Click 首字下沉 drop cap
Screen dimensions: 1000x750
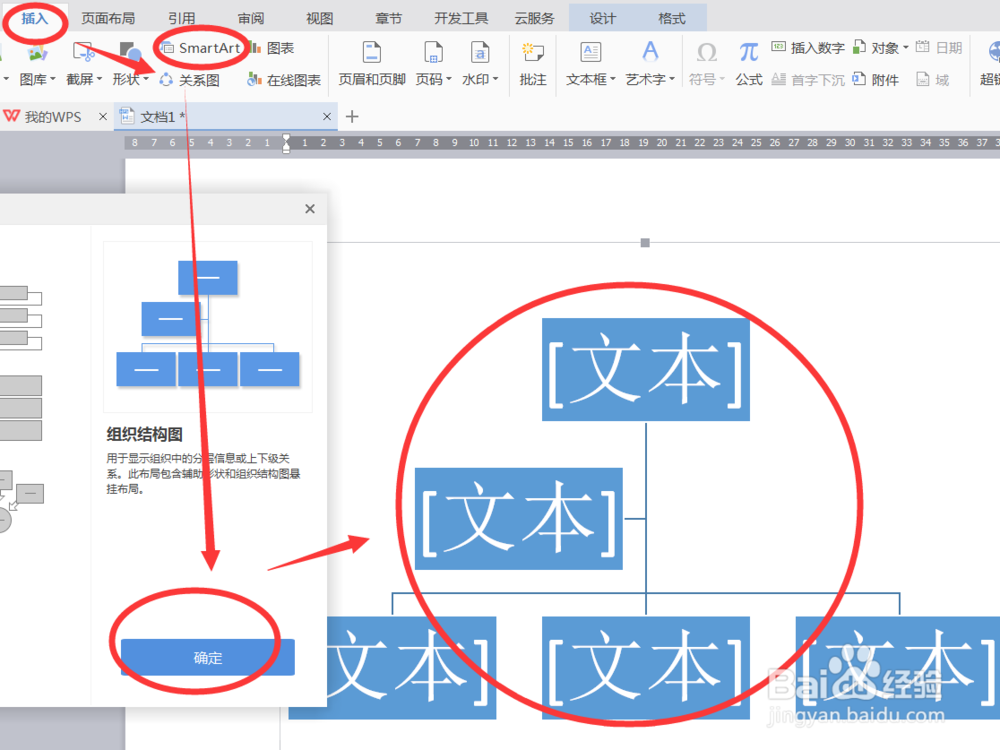[807, 80]
